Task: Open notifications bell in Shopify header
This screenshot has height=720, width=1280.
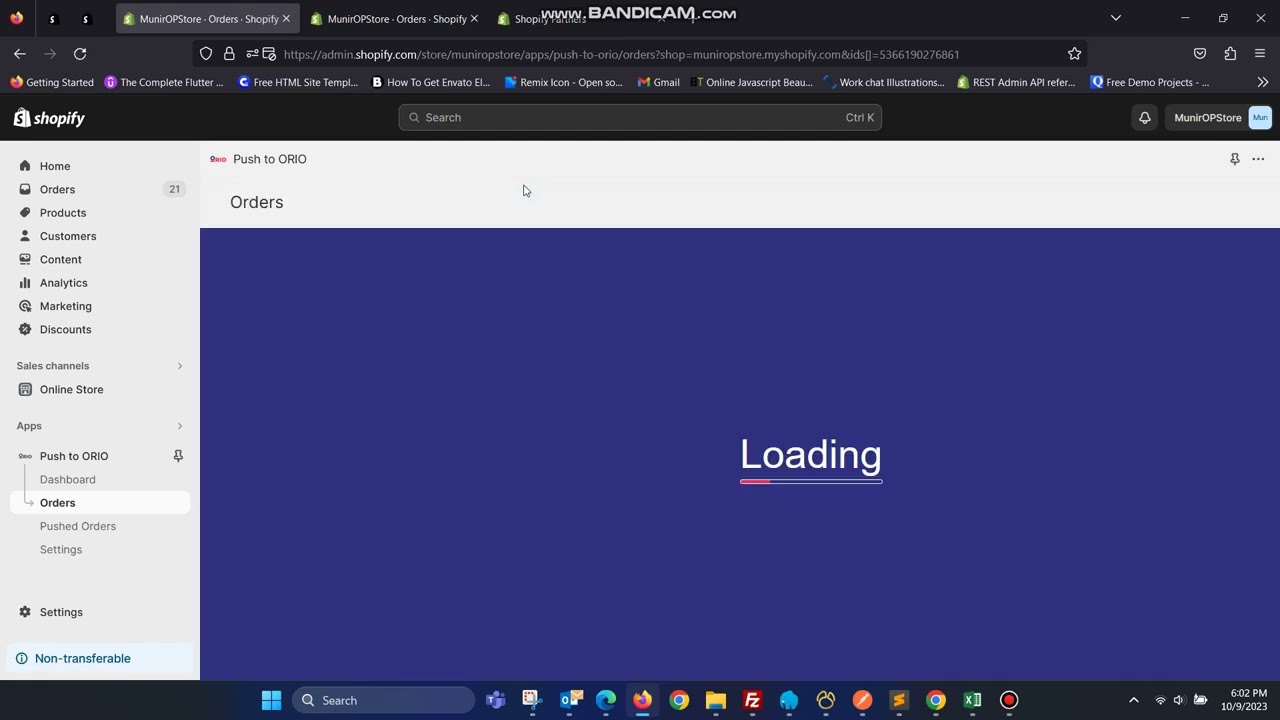Action: tap(1145, 117)
